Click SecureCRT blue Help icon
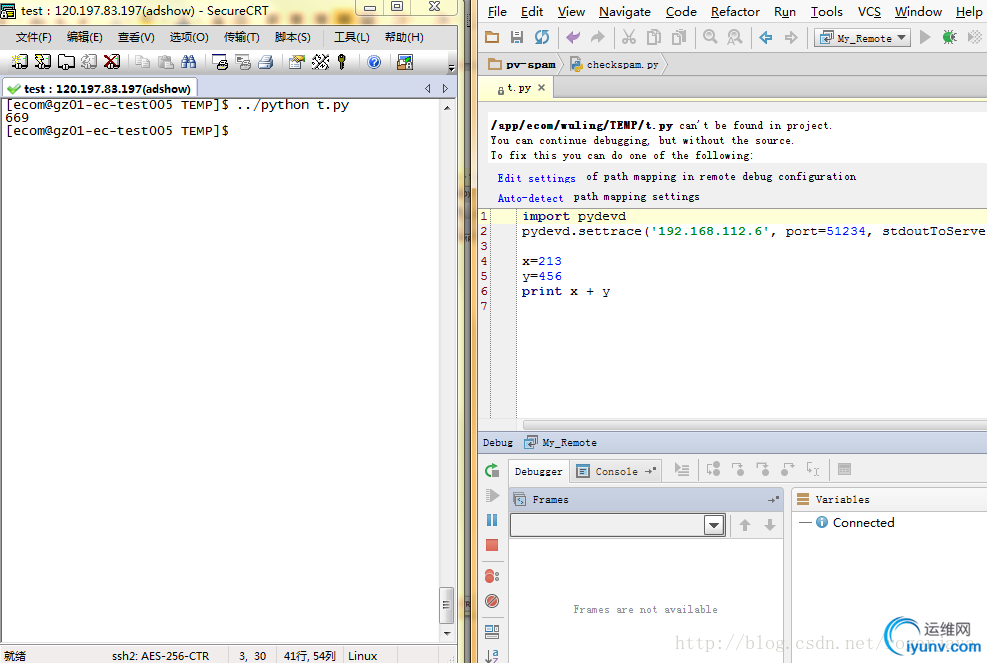Image resolution: width=987 pixels, height=663 pixels. pos(374,62)
